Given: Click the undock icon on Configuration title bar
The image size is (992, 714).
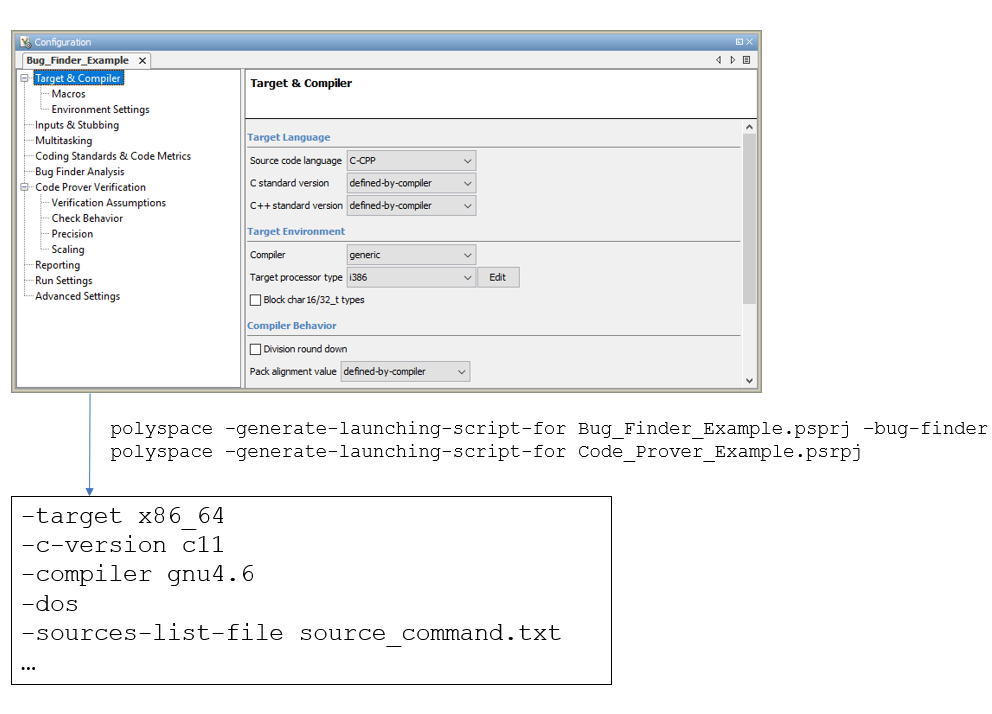Looking at the screenshot, I should tap(739, 41).
